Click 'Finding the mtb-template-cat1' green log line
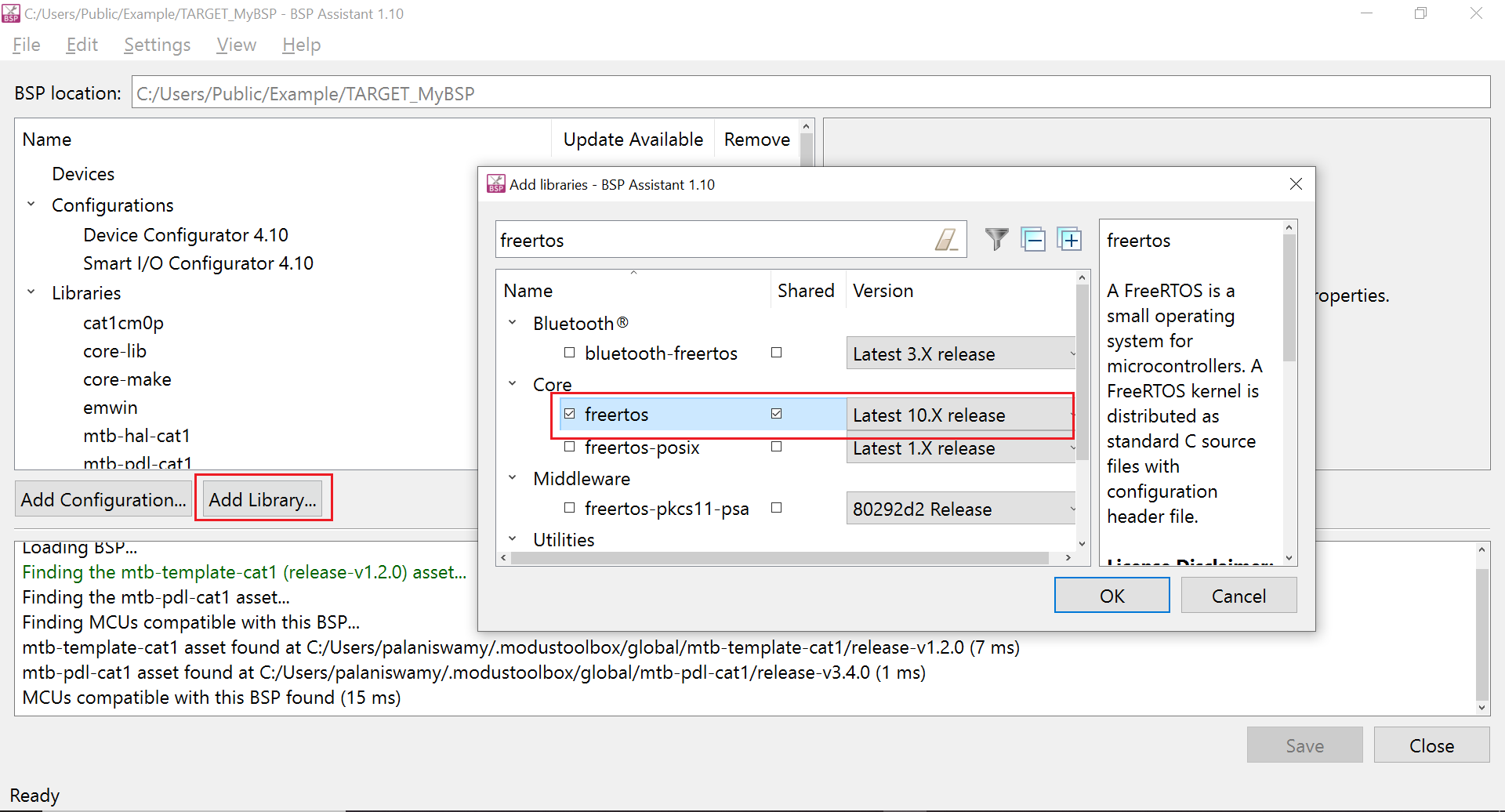 [244, 571]
